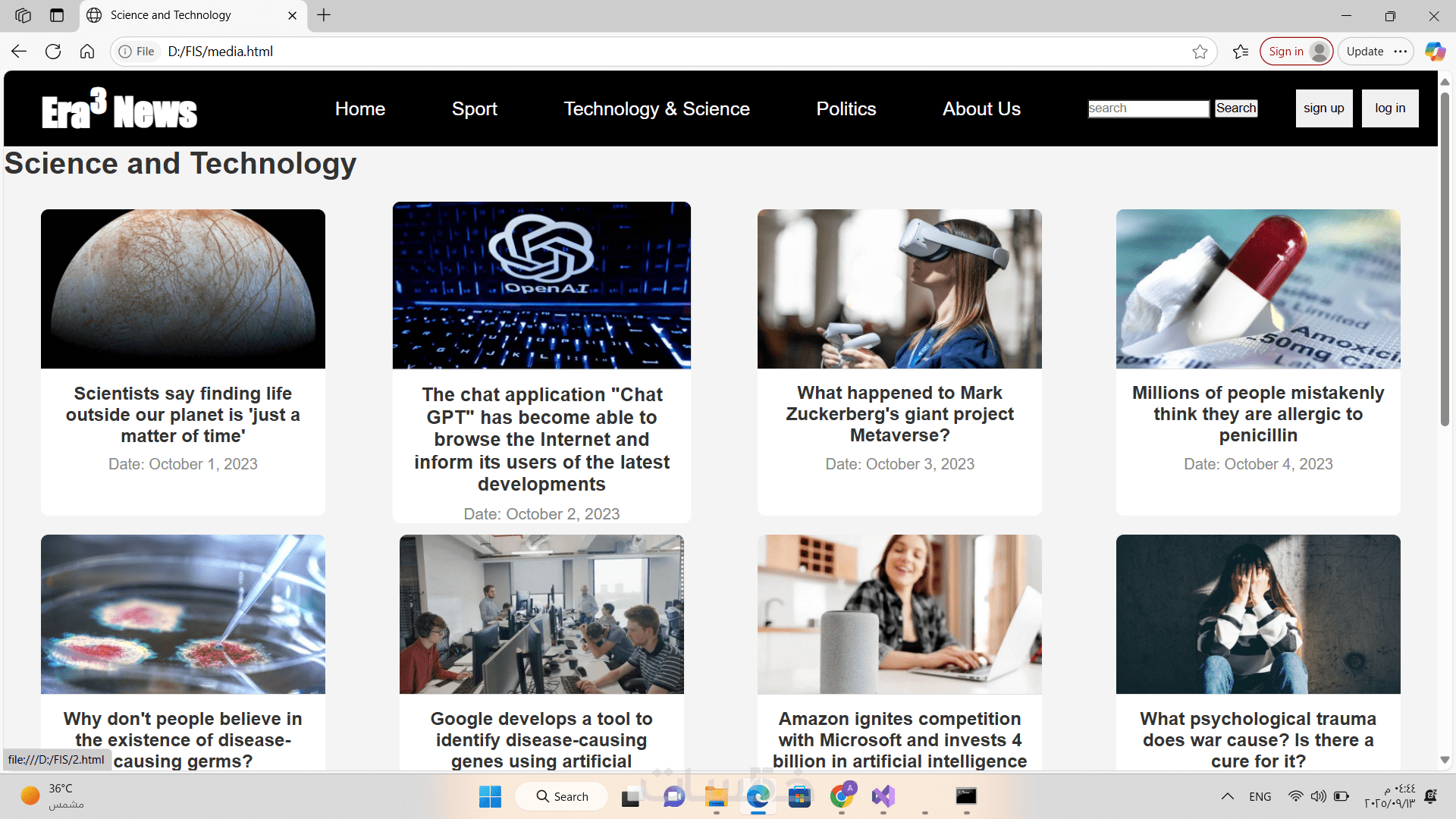Open the Politics navigation link

(x=846, y=108)
